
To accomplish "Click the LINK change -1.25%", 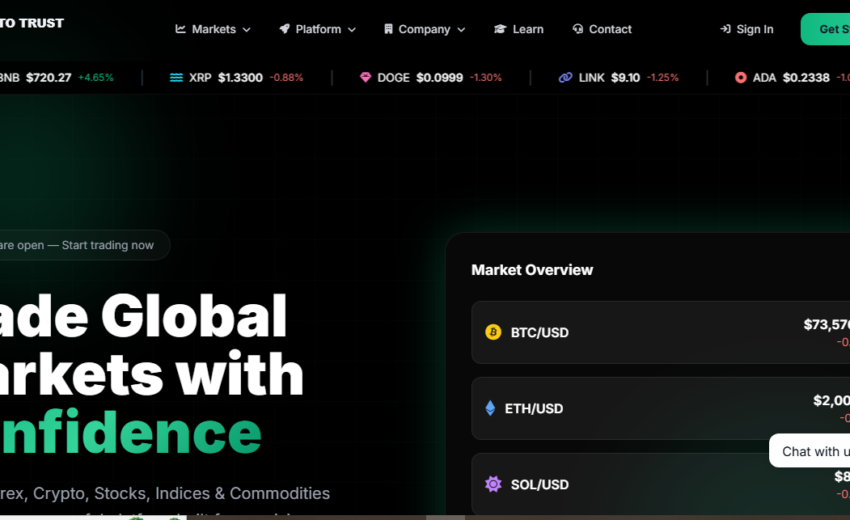I will click(662, 78).
